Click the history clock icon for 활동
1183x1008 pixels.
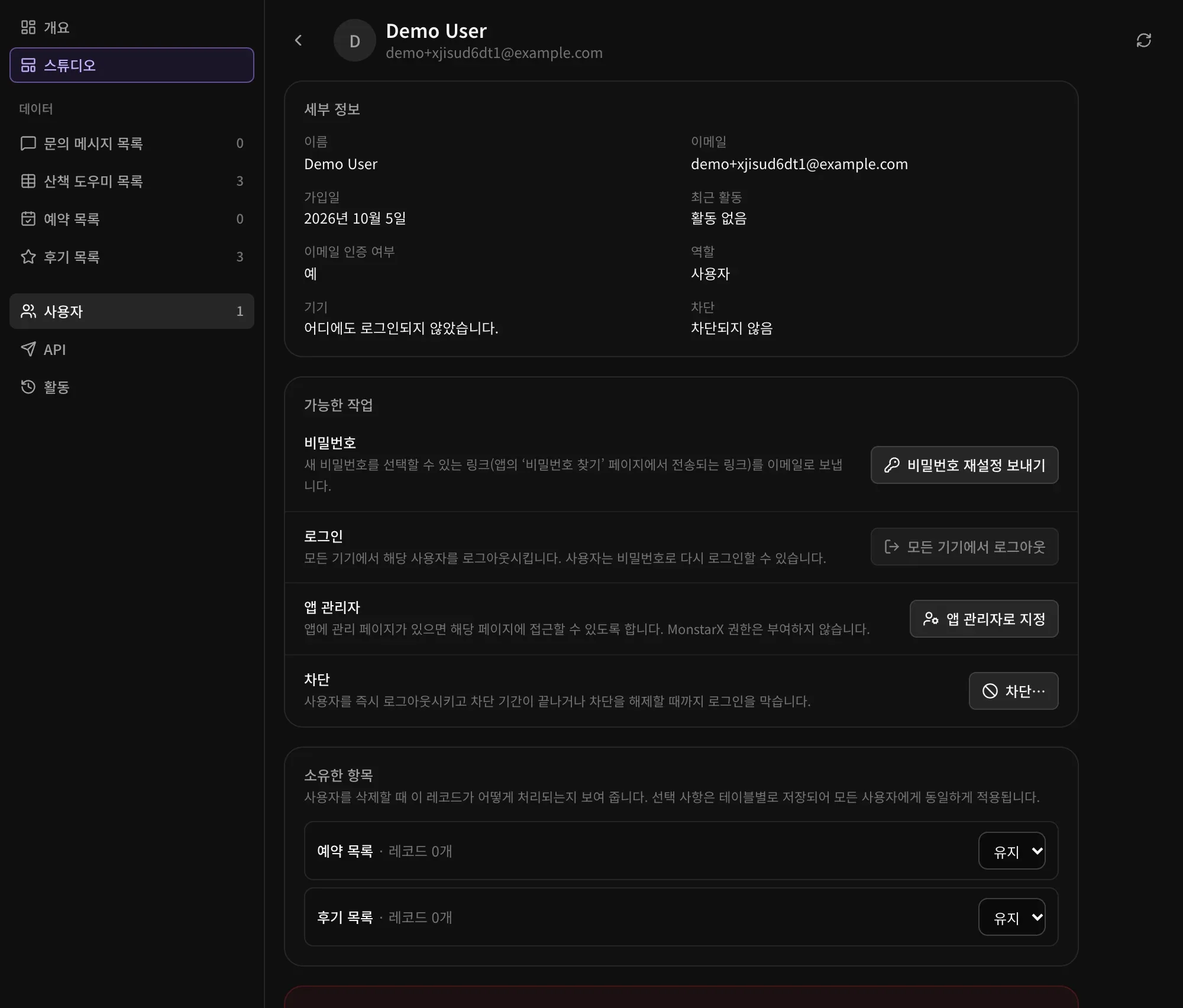coord(28,387)
